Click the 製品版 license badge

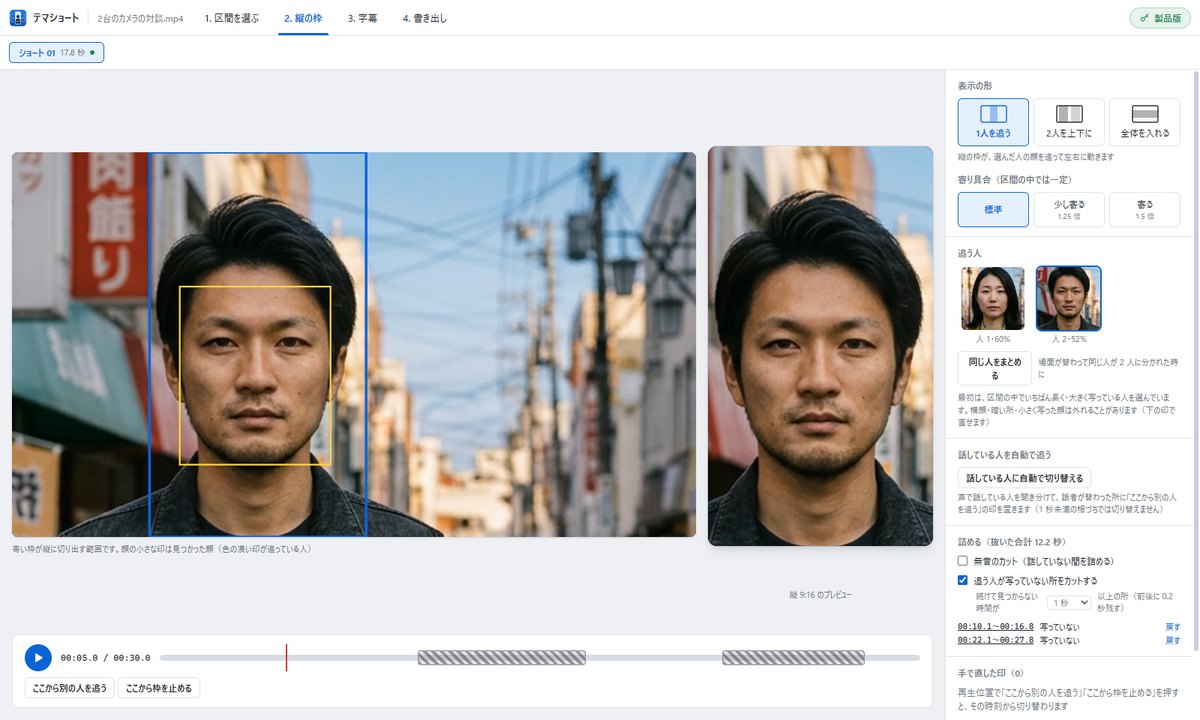tap(1160, 18)
